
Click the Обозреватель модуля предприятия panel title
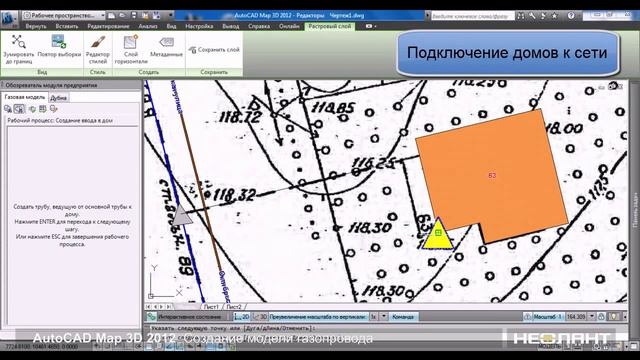pos(51,85)
